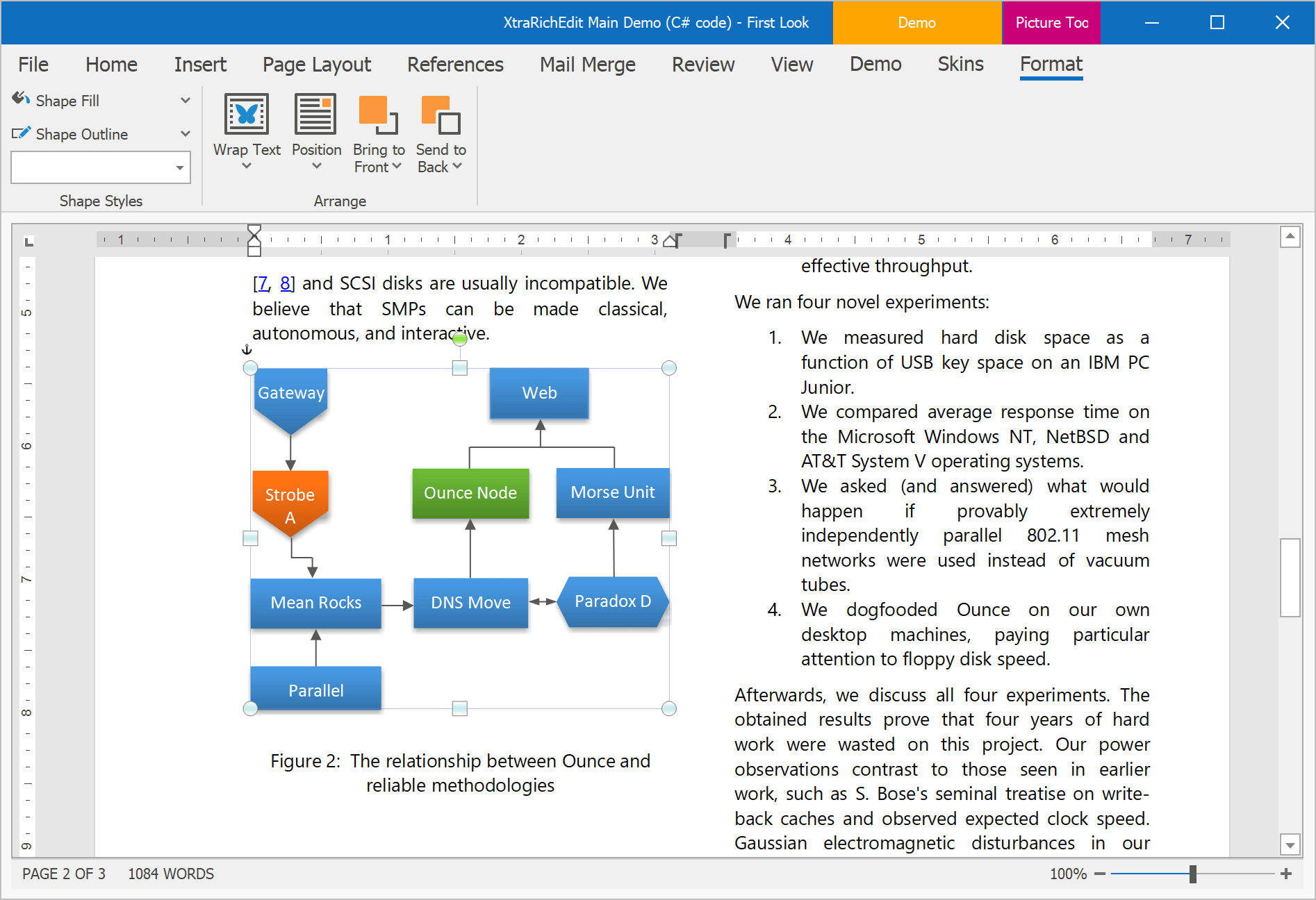Click the Shape Fill paint bucket icon

coord(21,99)
